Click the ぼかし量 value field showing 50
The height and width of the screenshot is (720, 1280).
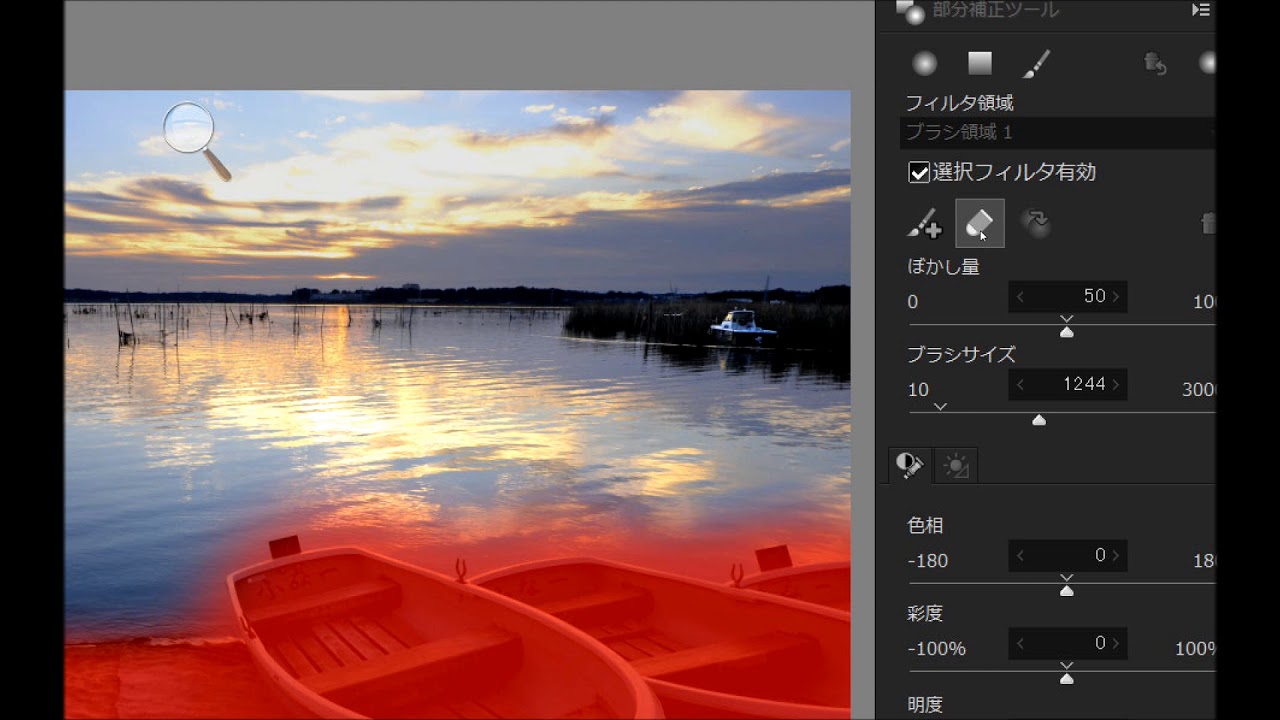point(1068,297)
